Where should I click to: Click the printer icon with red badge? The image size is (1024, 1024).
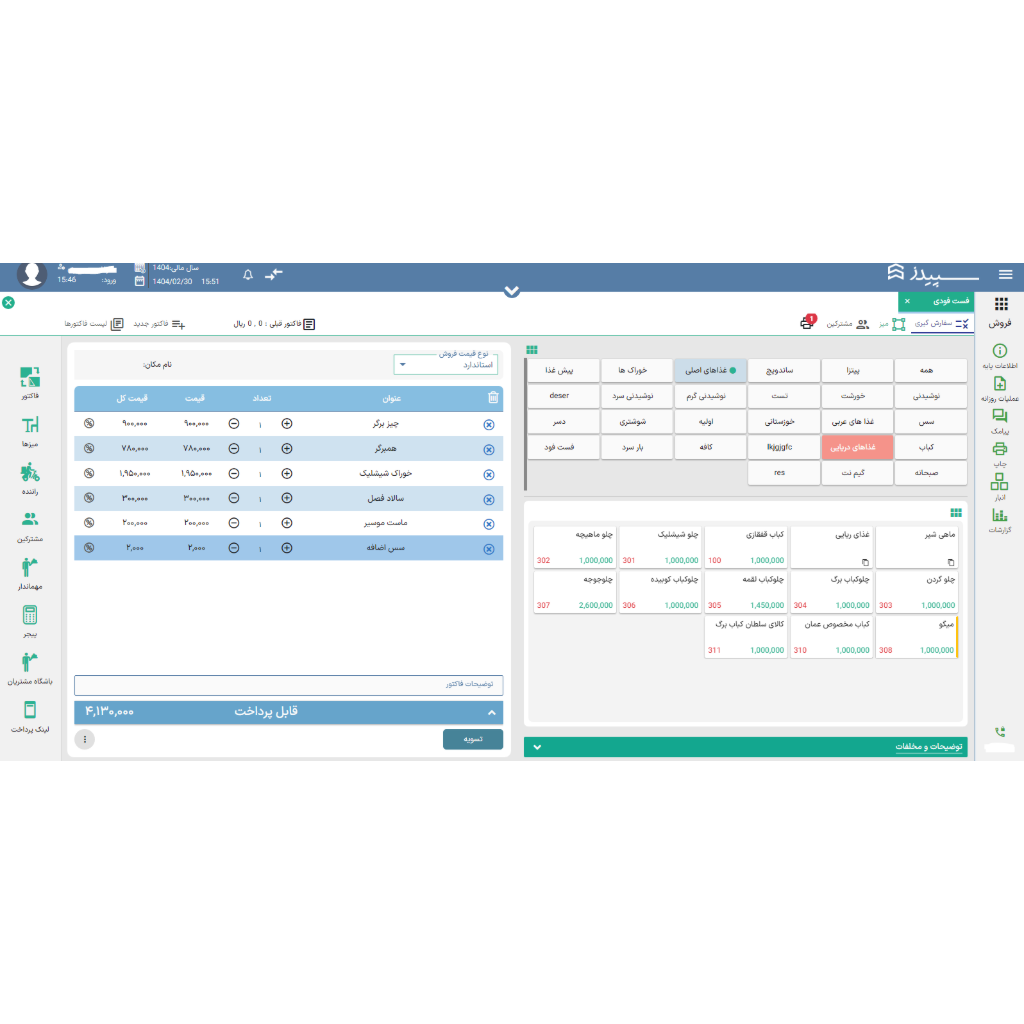point(808,323)
